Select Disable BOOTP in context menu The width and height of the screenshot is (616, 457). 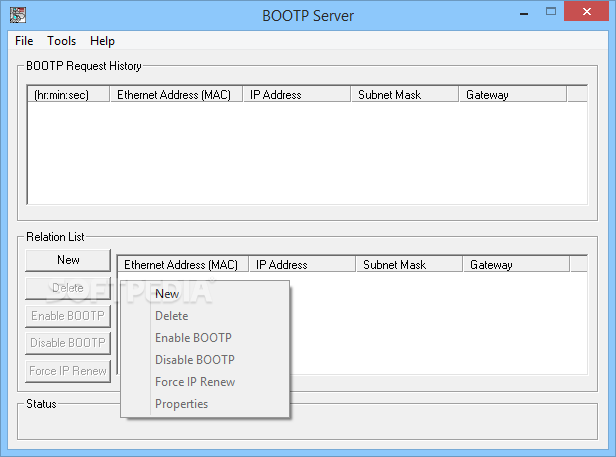tap(205, 360)
